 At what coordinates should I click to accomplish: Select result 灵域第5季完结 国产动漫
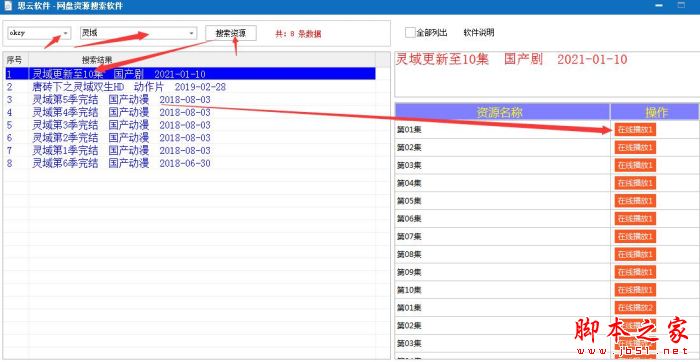(191, 100)
